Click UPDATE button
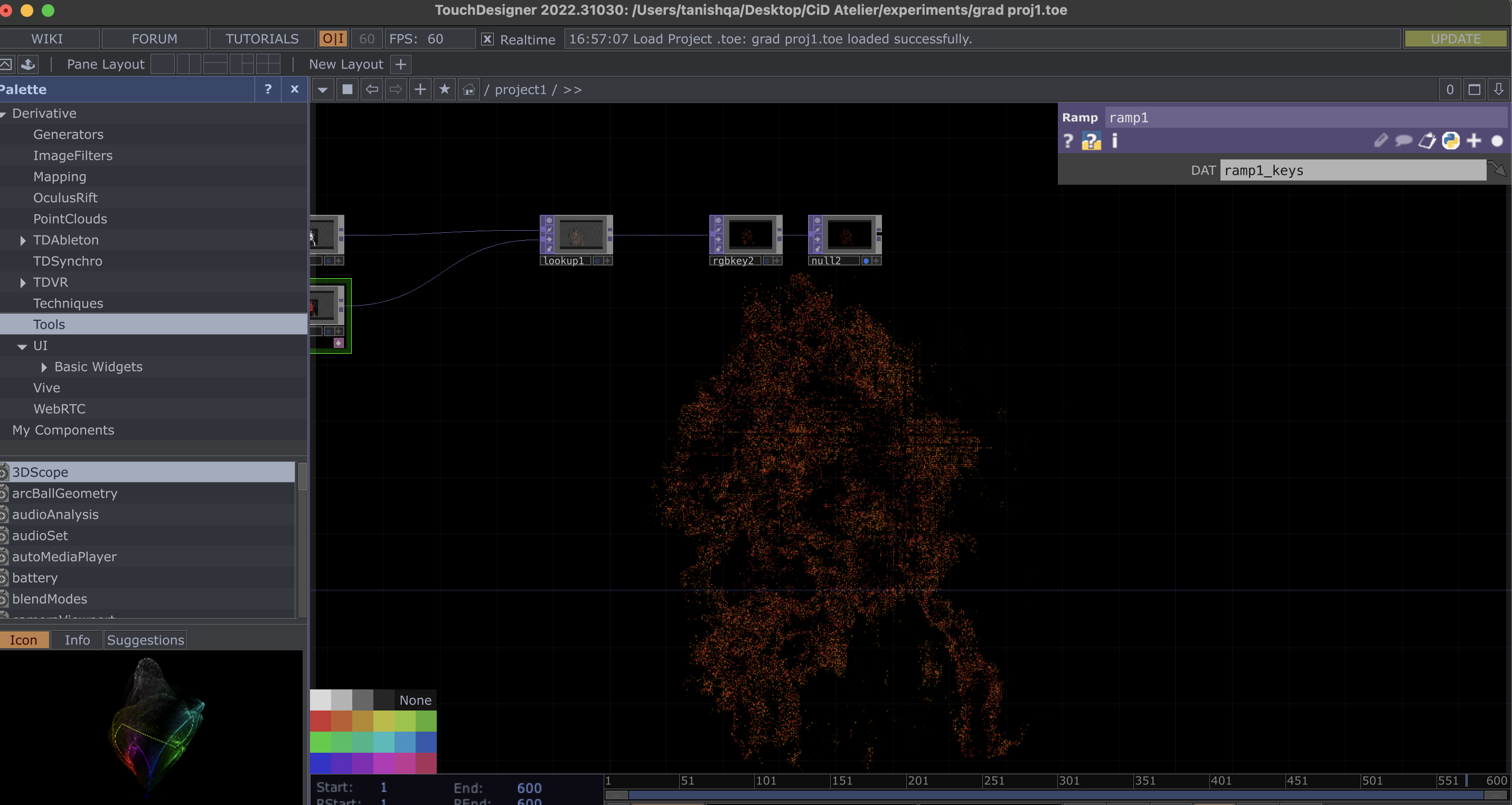Viewport: 1512px width, 805px height. (x=1455, y=39)
